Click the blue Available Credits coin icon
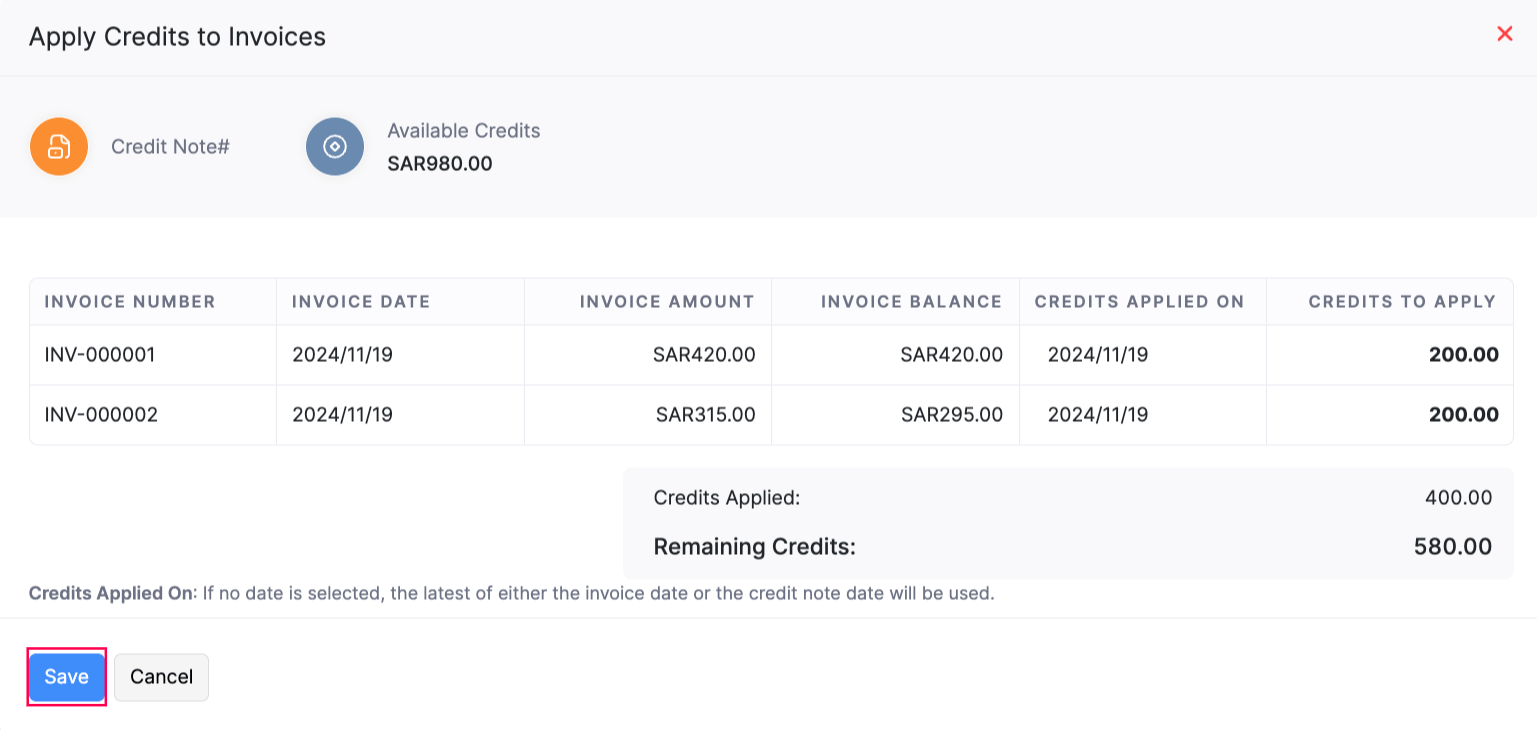 [334, 146]
